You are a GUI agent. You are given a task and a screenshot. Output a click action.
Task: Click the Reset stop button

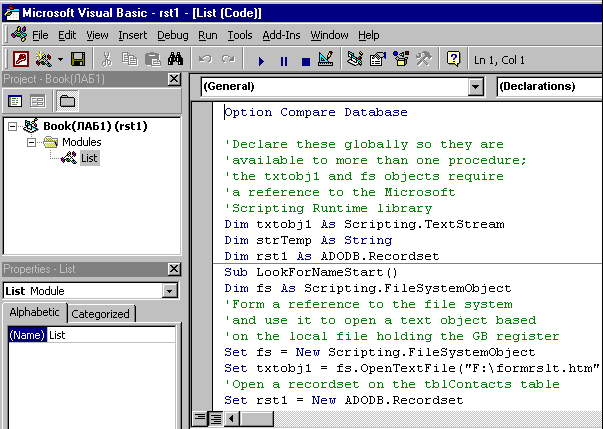pos(306,61)
